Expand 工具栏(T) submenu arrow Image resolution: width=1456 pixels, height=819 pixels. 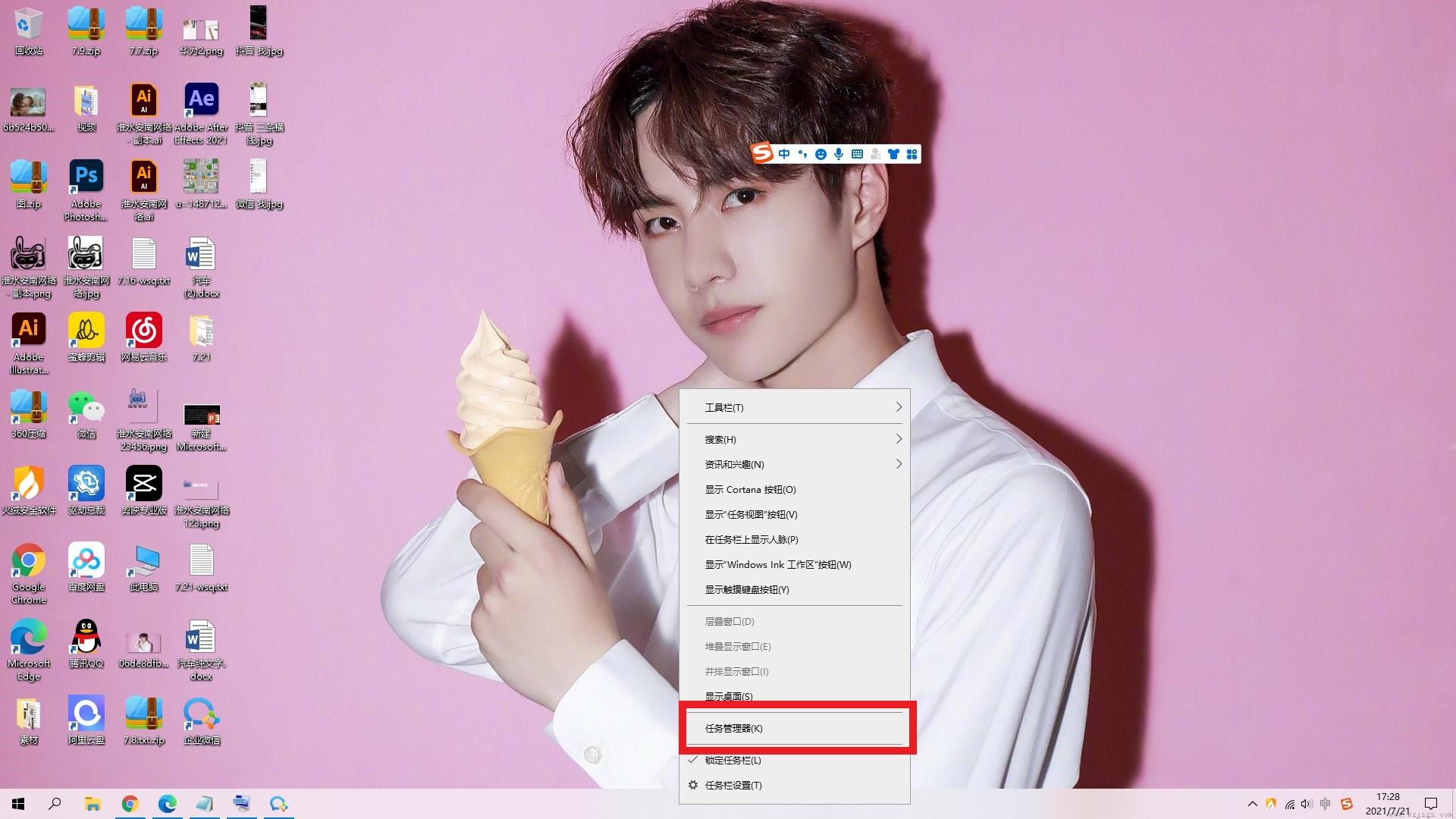click(x=898, y=407)
